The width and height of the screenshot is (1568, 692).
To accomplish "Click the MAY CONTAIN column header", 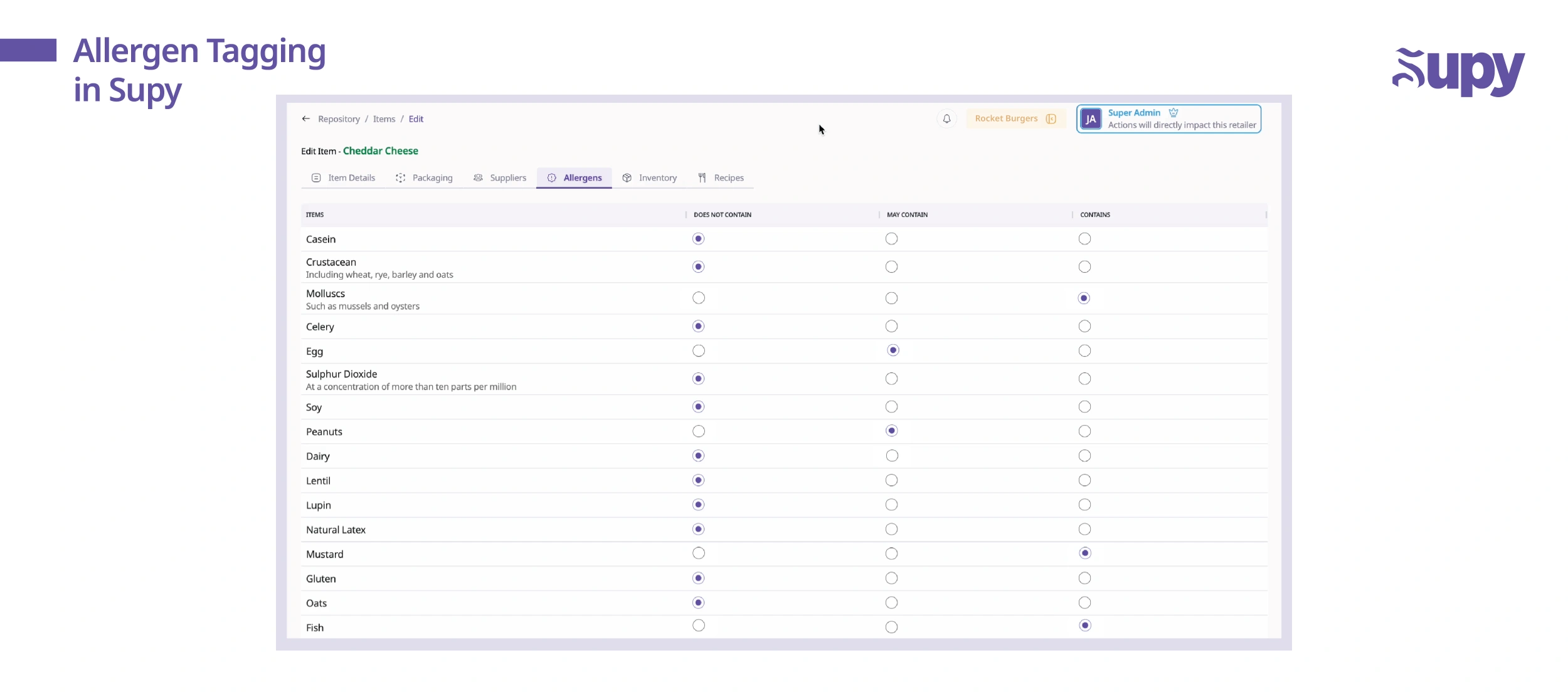I will pyautogui.click(x=907, y=215).
